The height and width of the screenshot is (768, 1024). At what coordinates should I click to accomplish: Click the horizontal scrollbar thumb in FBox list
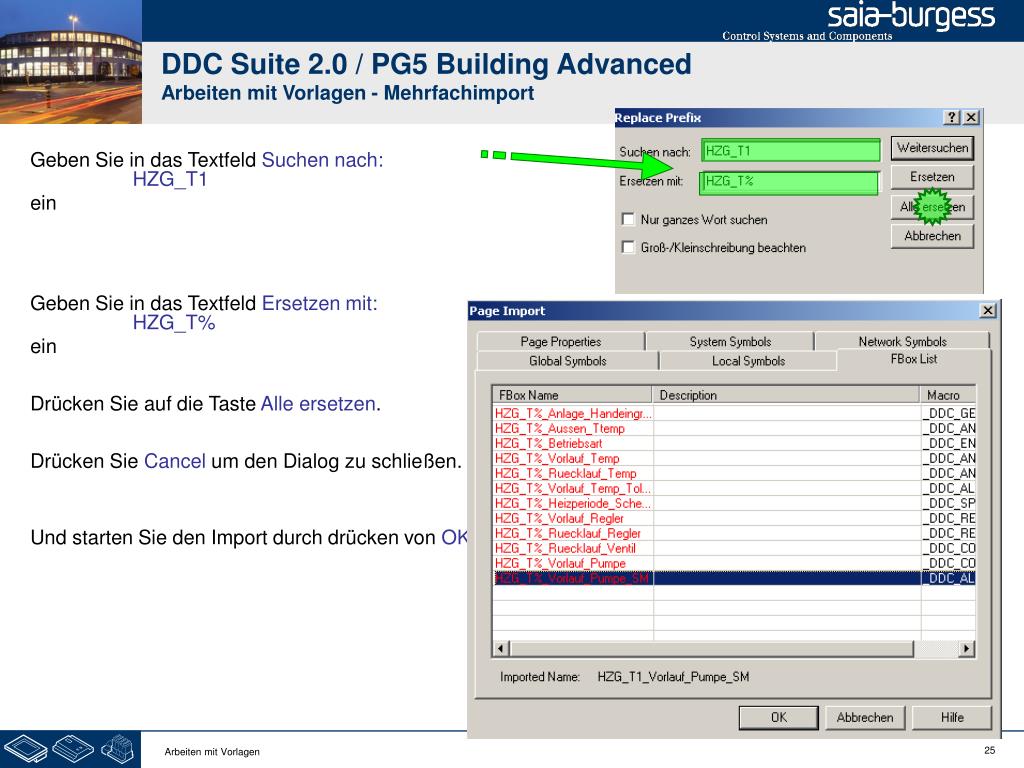(711, 648)
